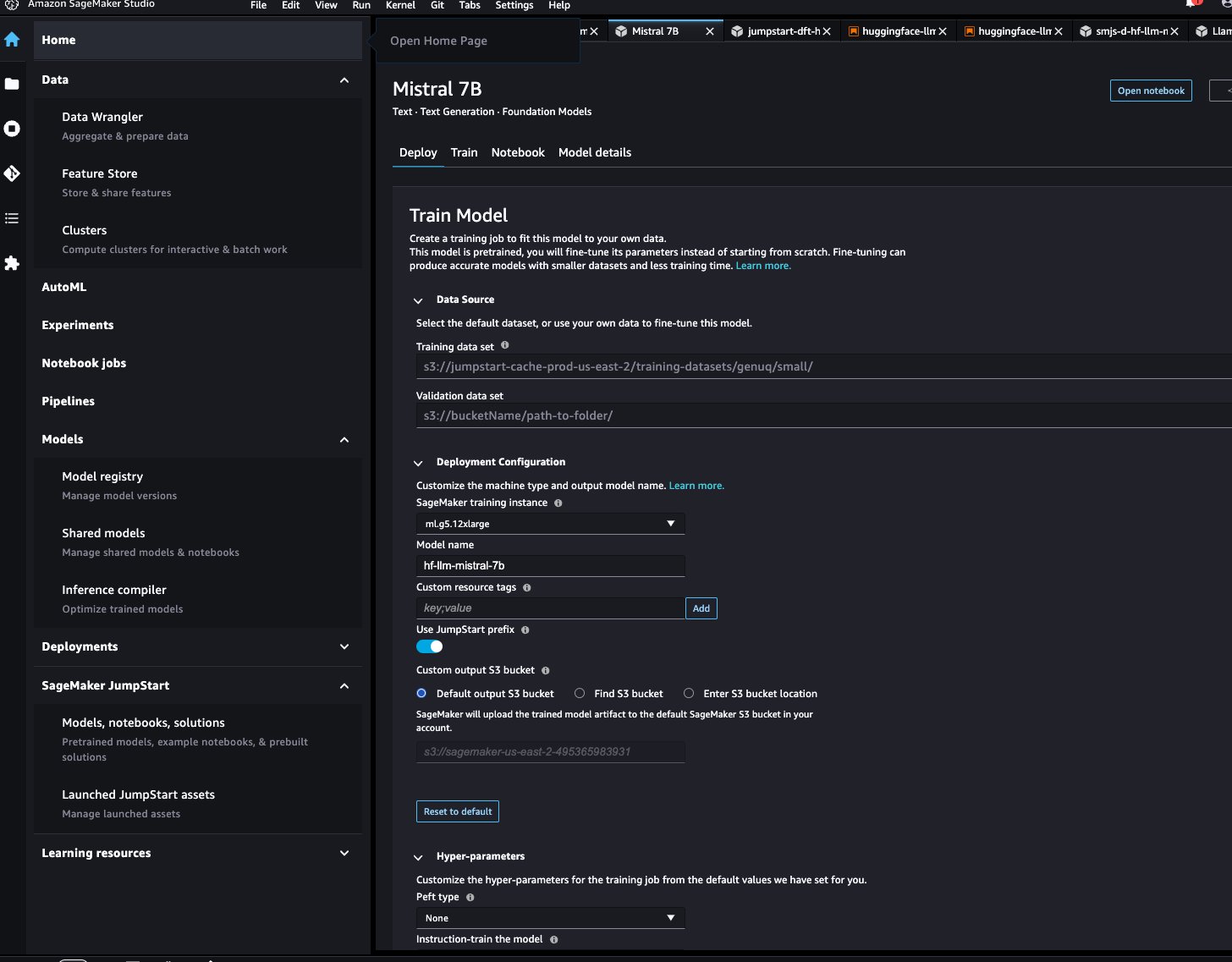This screenshot has height=962, width=1232.
Task: Open Learn more link under Train Model
Action: [x=763, y=266]
